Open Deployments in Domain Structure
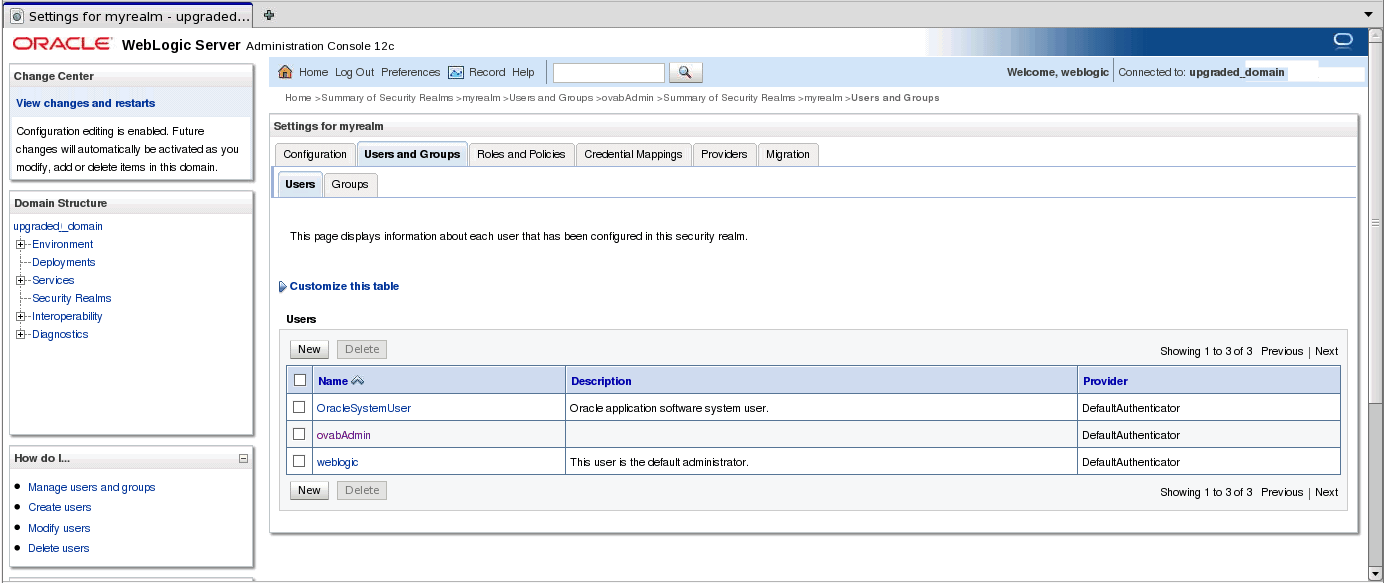 coord(64,262)
